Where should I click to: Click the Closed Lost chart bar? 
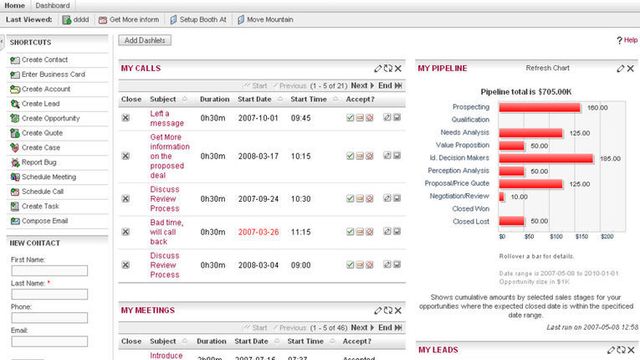[x=511, y=221]
